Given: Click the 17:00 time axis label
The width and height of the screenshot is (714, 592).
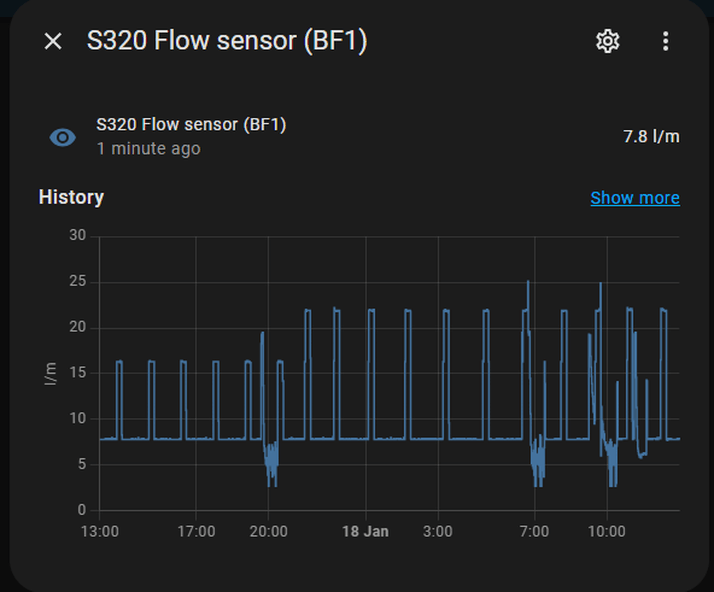Looking at the screenshot, I should point(196,532).
